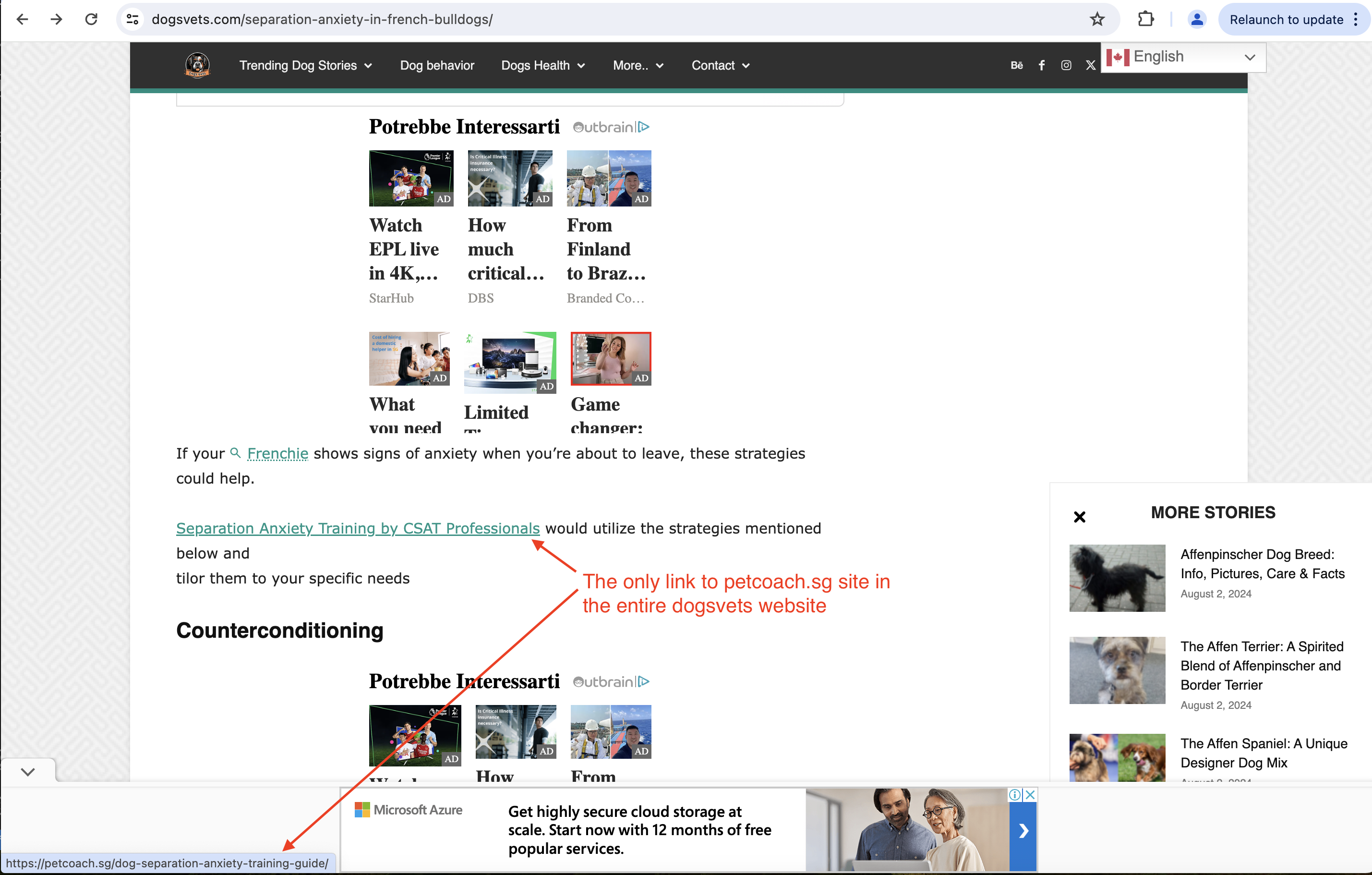This screenshot has height=875, width=1372.
Task: Open Dog behavior menu item
Action: point(437,66)
